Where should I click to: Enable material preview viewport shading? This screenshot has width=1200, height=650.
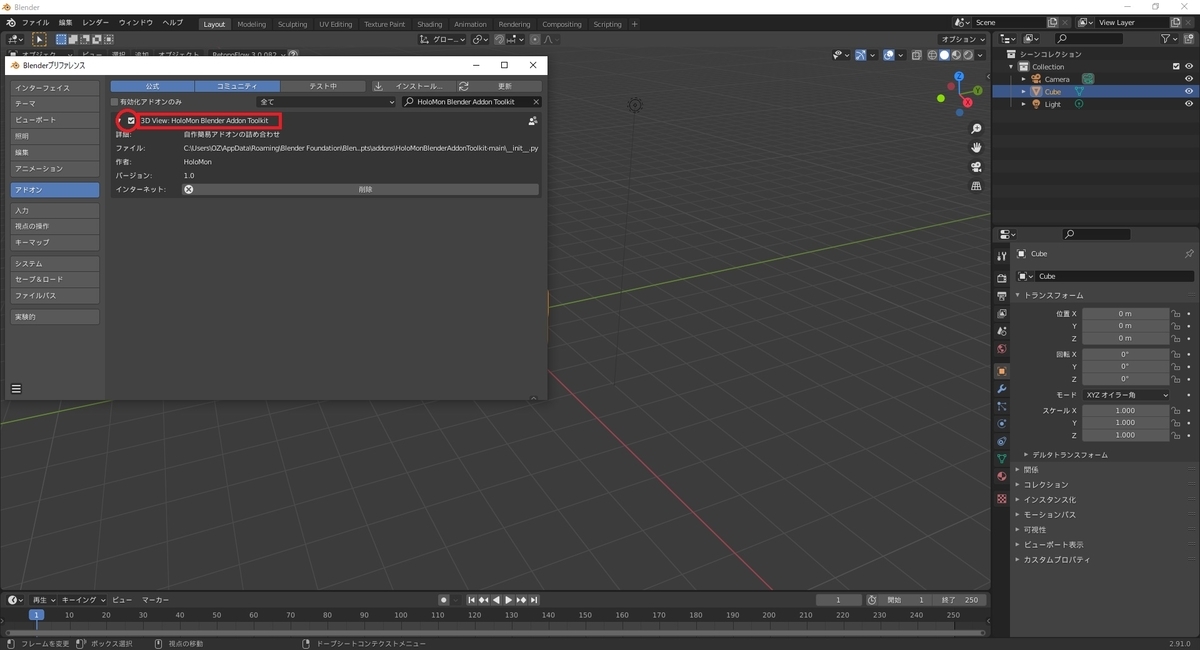[957, 55]
